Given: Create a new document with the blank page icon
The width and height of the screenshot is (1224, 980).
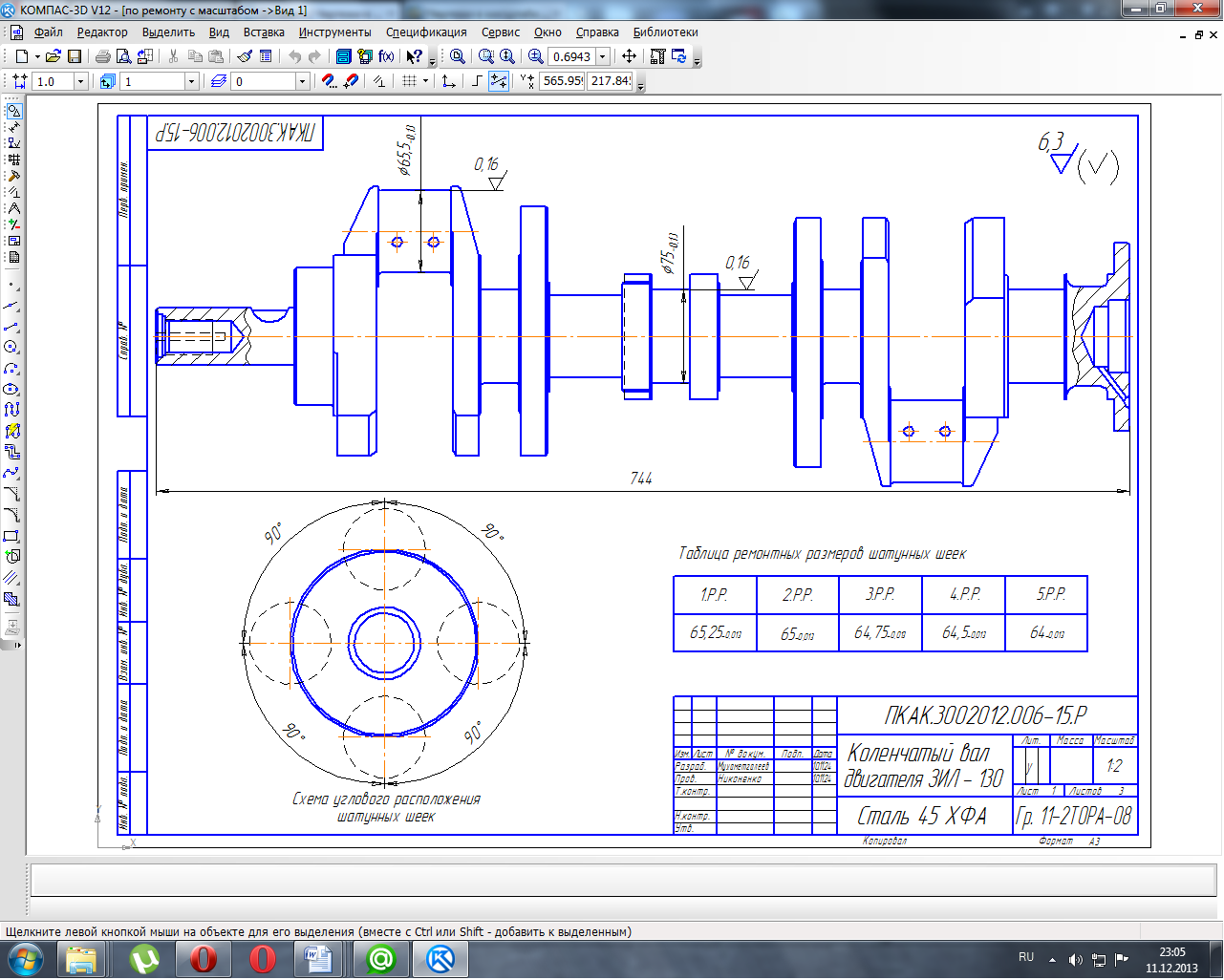Looking at the screenshot, I should (22, 56).
